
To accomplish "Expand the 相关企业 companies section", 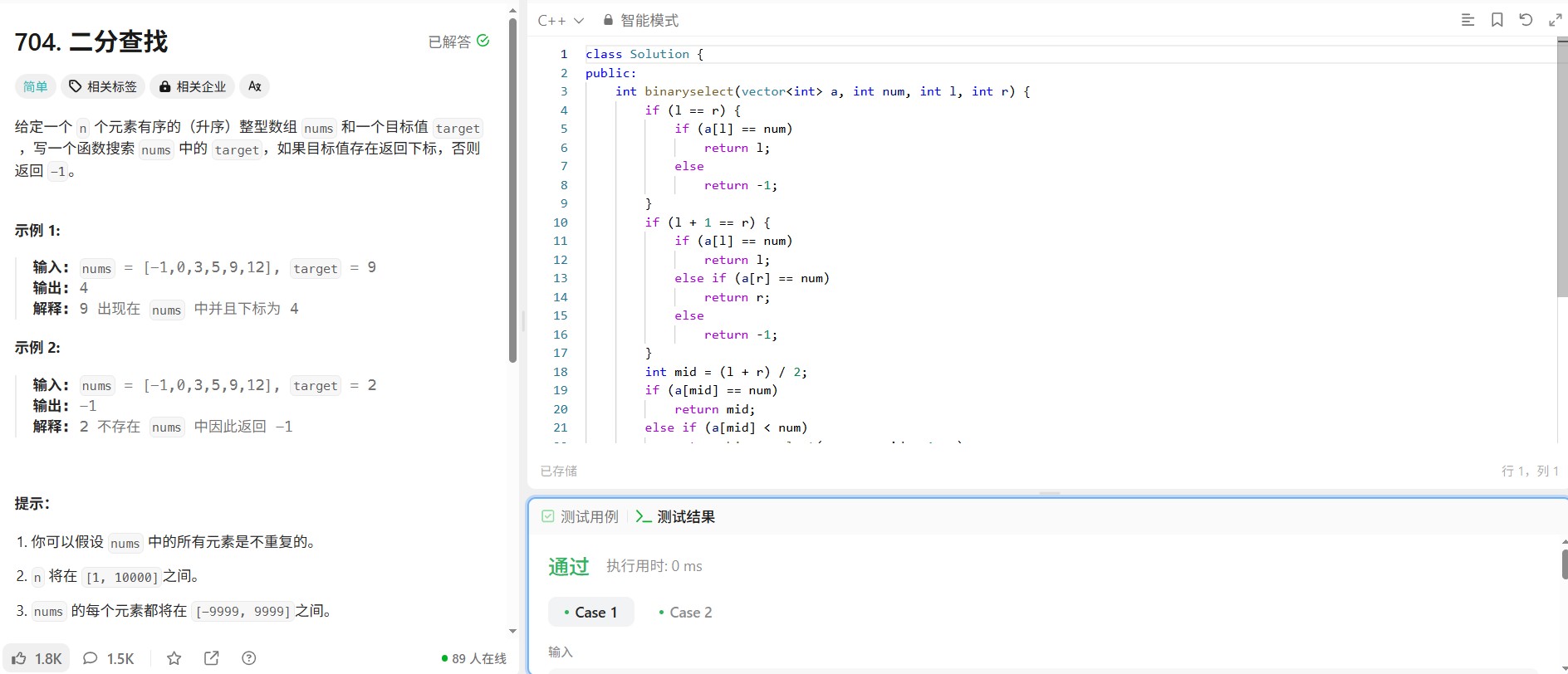I will click(x=193, y=86).
